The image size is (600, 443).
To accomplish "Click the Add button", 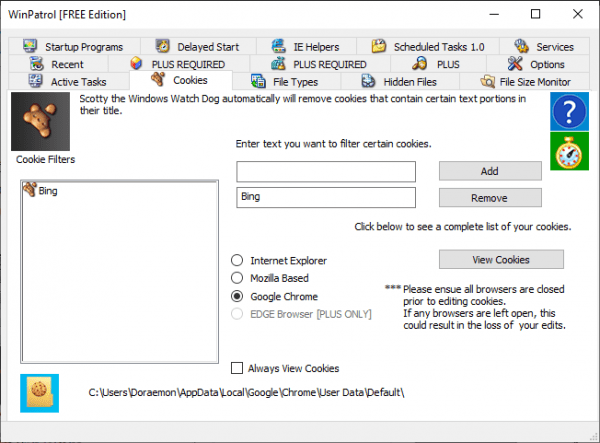I will [490, 171].
